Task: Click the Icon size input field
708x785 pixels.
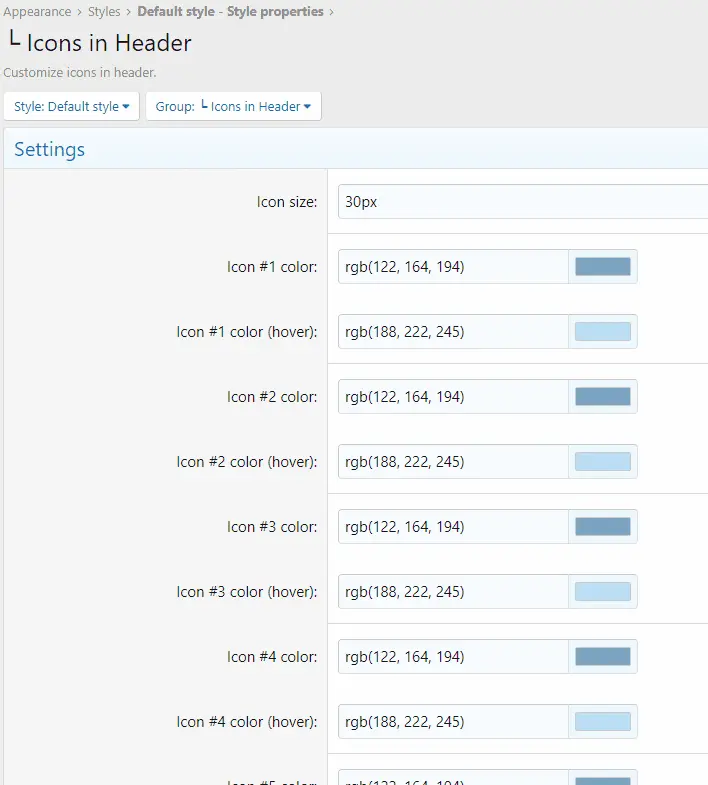Action: point(522,202)
